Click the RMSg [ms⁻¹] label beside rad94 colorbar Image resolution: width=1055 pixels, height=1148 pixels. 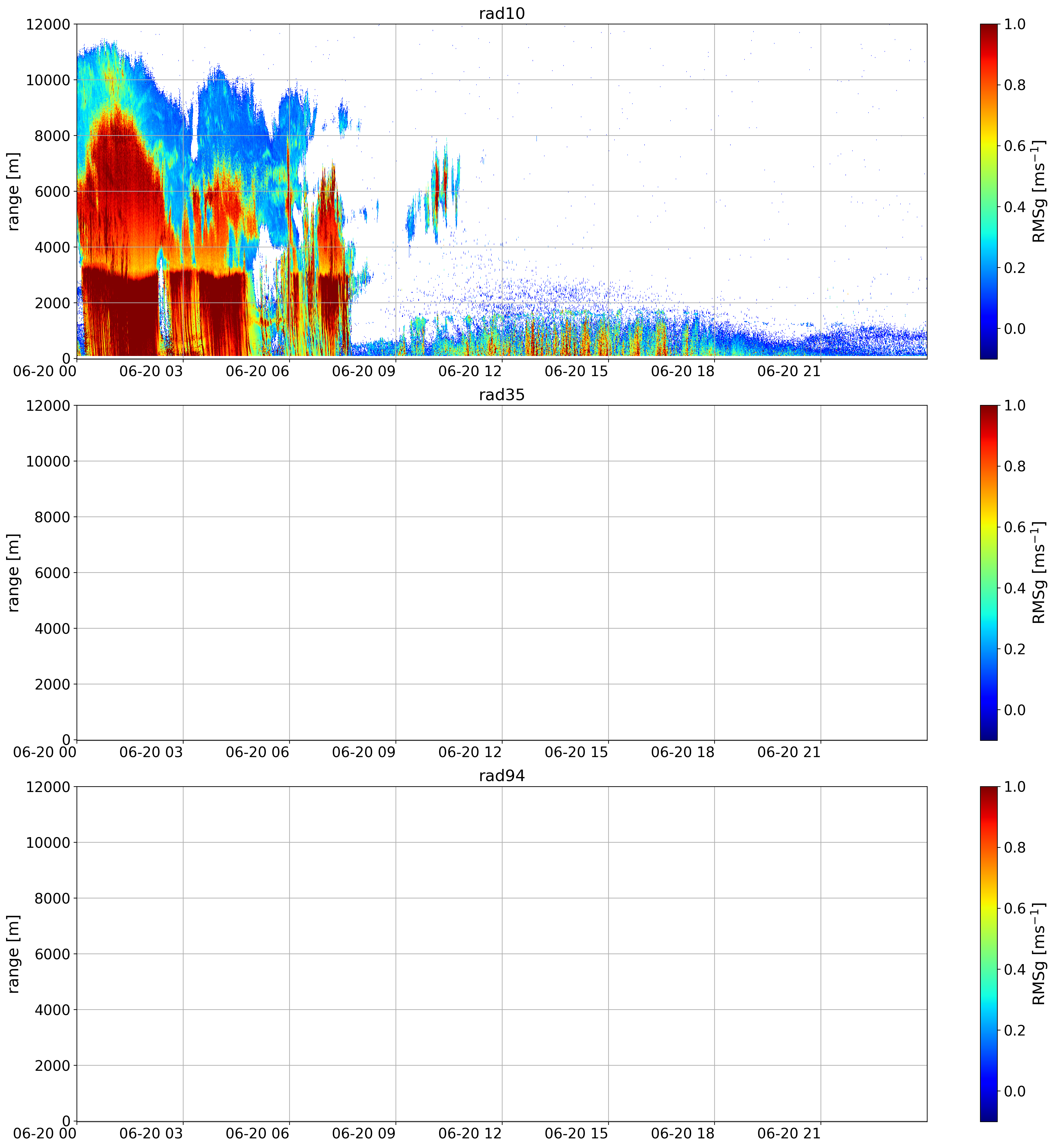[1039, 954]
